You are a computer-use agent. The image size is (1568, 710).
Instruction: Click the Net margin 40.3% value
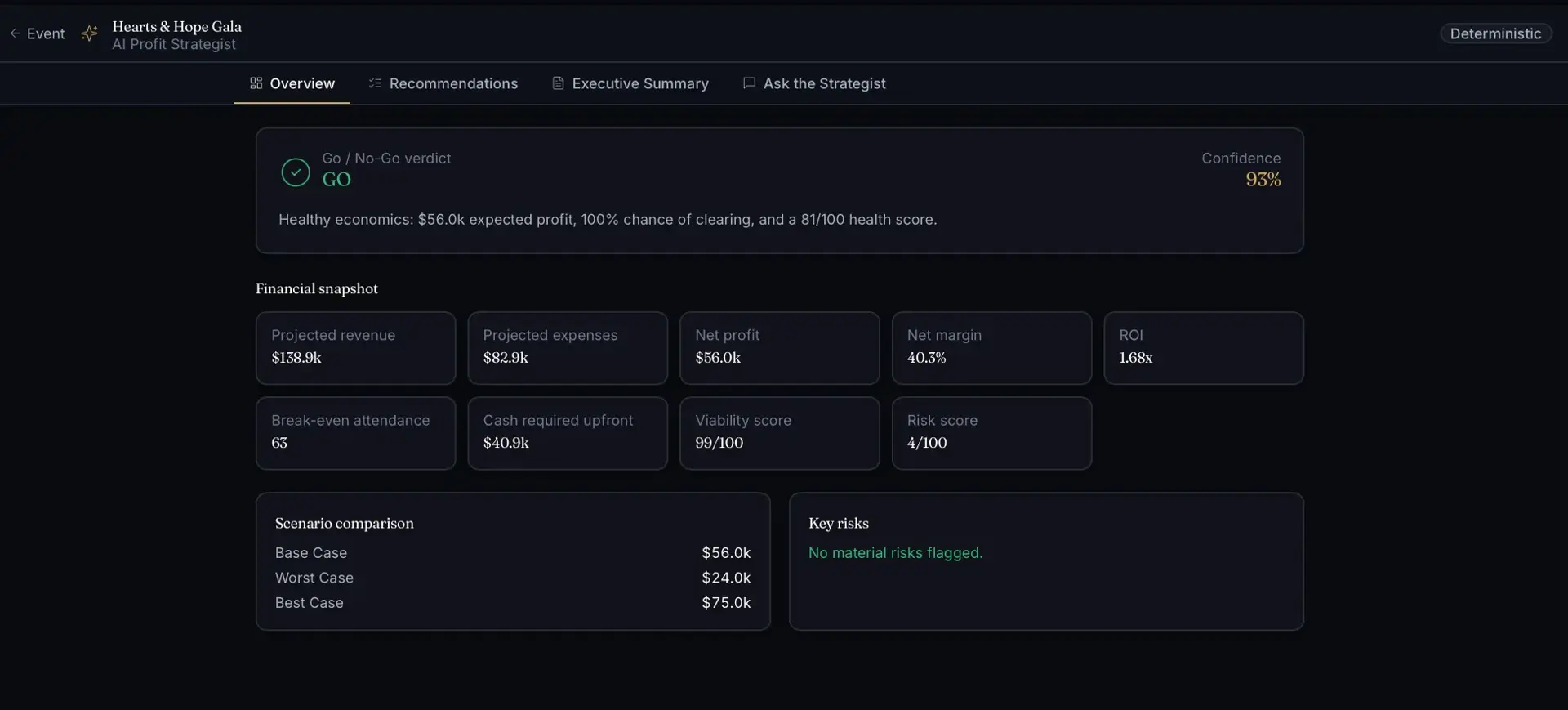pyautogui.click(x=926, y=358)
